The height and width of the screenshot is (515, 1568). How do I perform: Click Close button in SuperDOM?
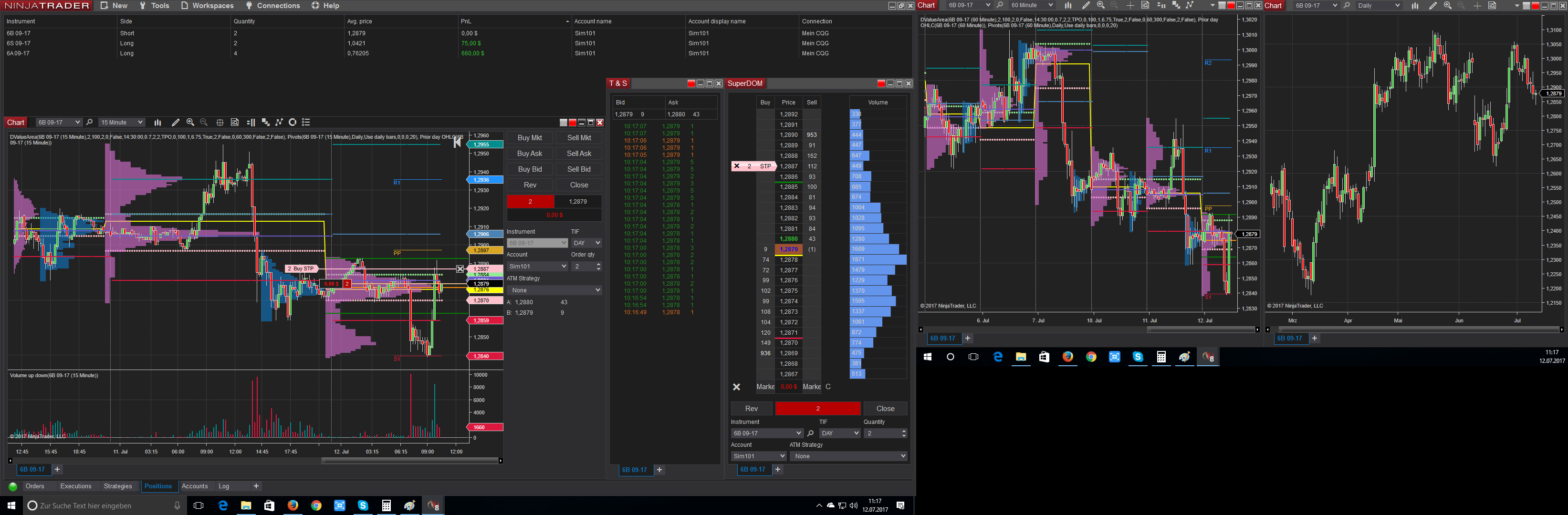(x=886, y=409)
